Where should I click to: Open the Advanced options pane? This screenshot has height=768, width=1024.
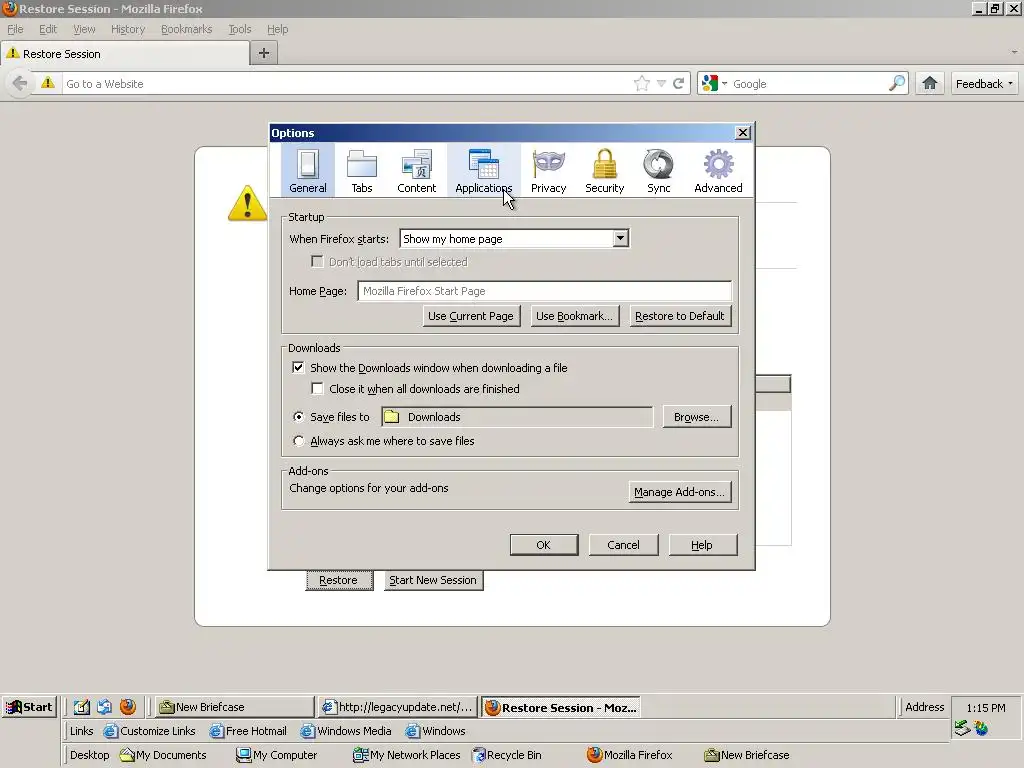pos(718,170)
